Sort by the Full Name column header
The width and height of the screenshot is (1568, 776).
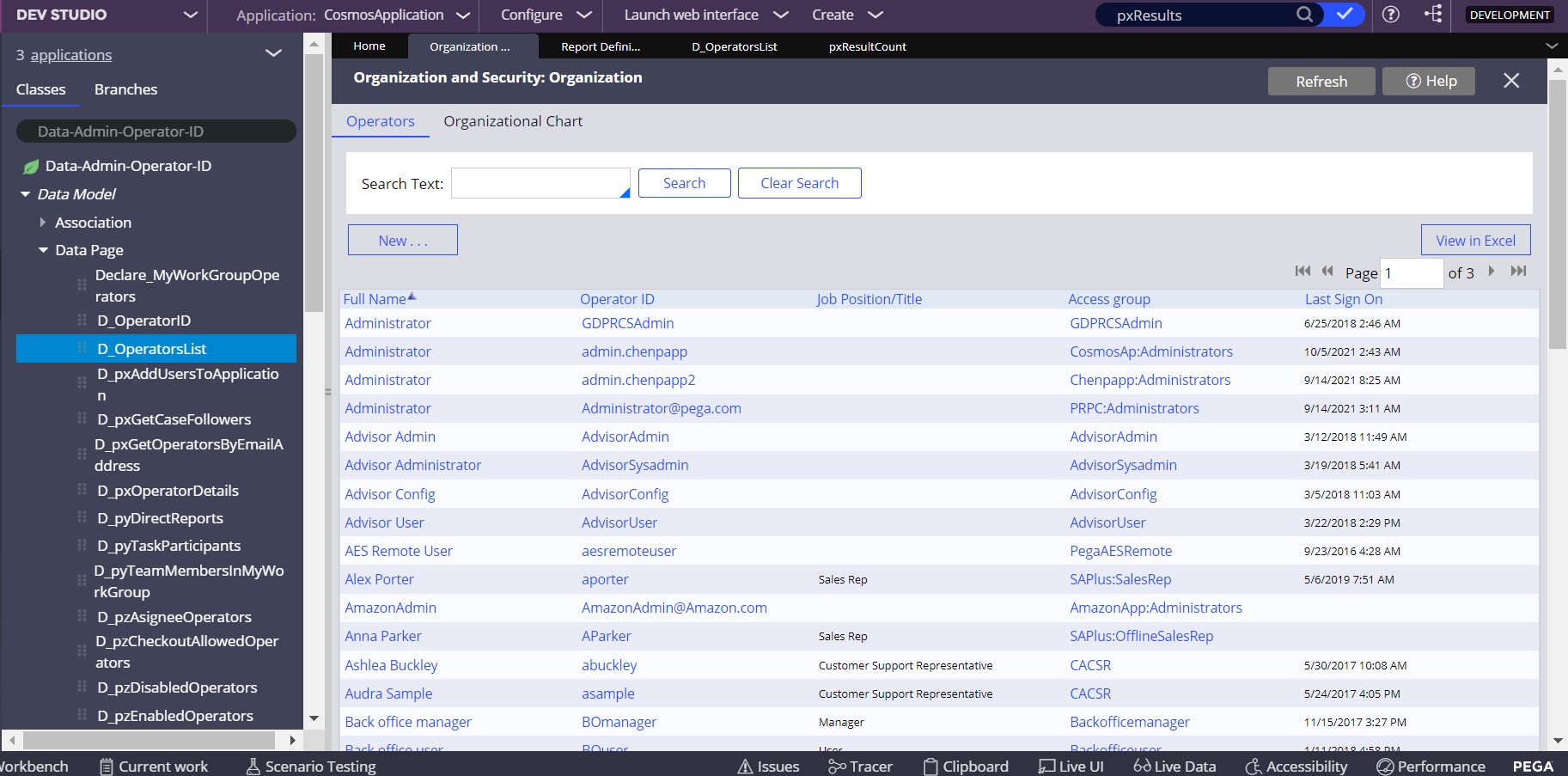375,299
